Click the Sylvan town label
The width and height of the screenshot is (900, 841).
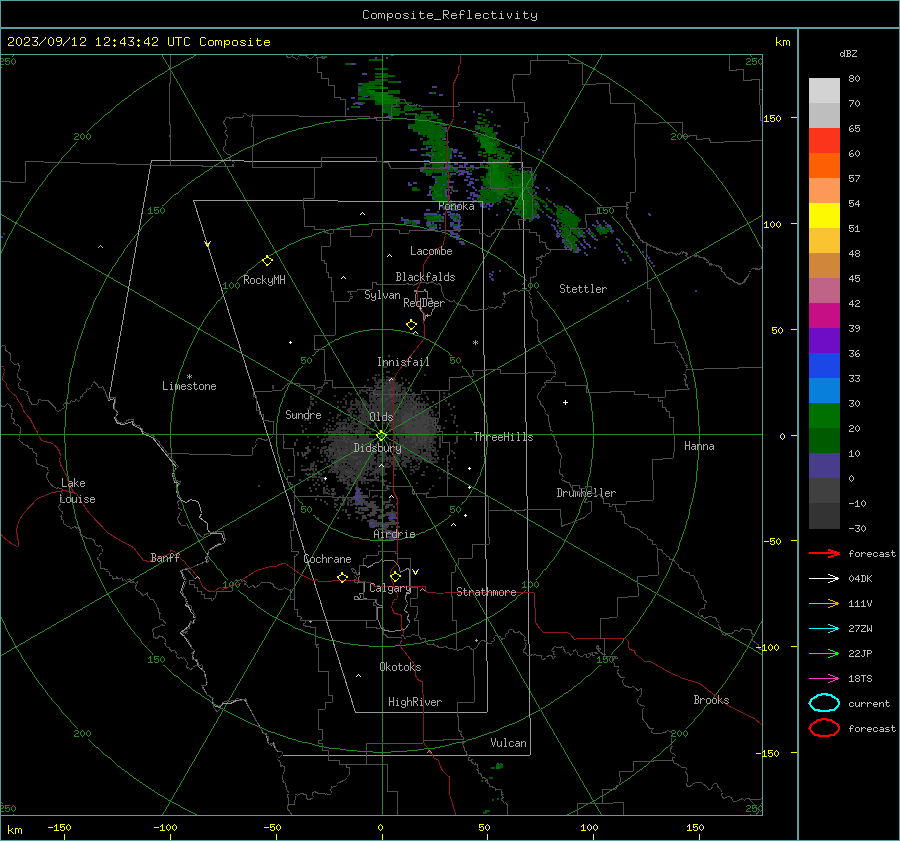(382, 295)
